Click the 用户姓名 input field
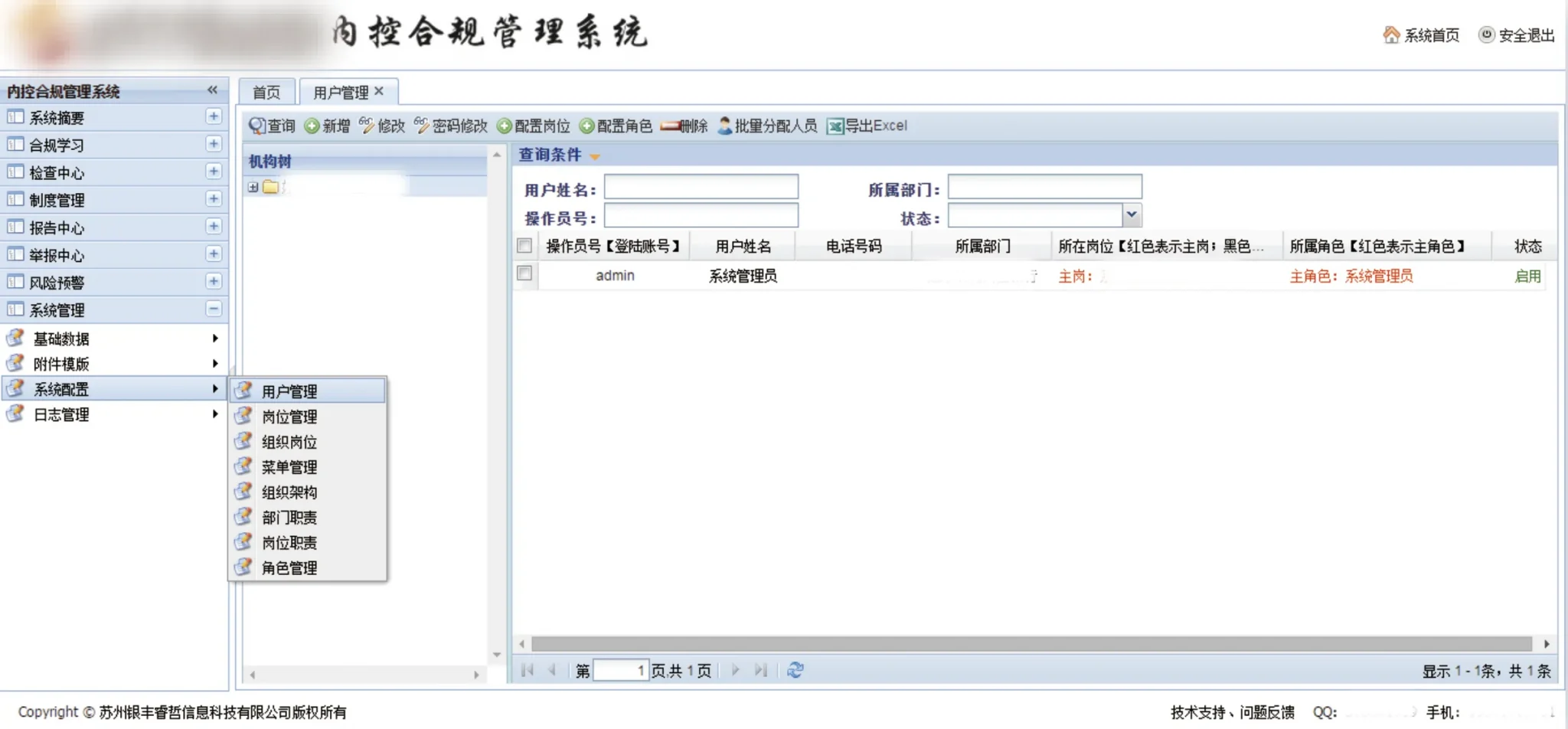 [x=701, y=188]
